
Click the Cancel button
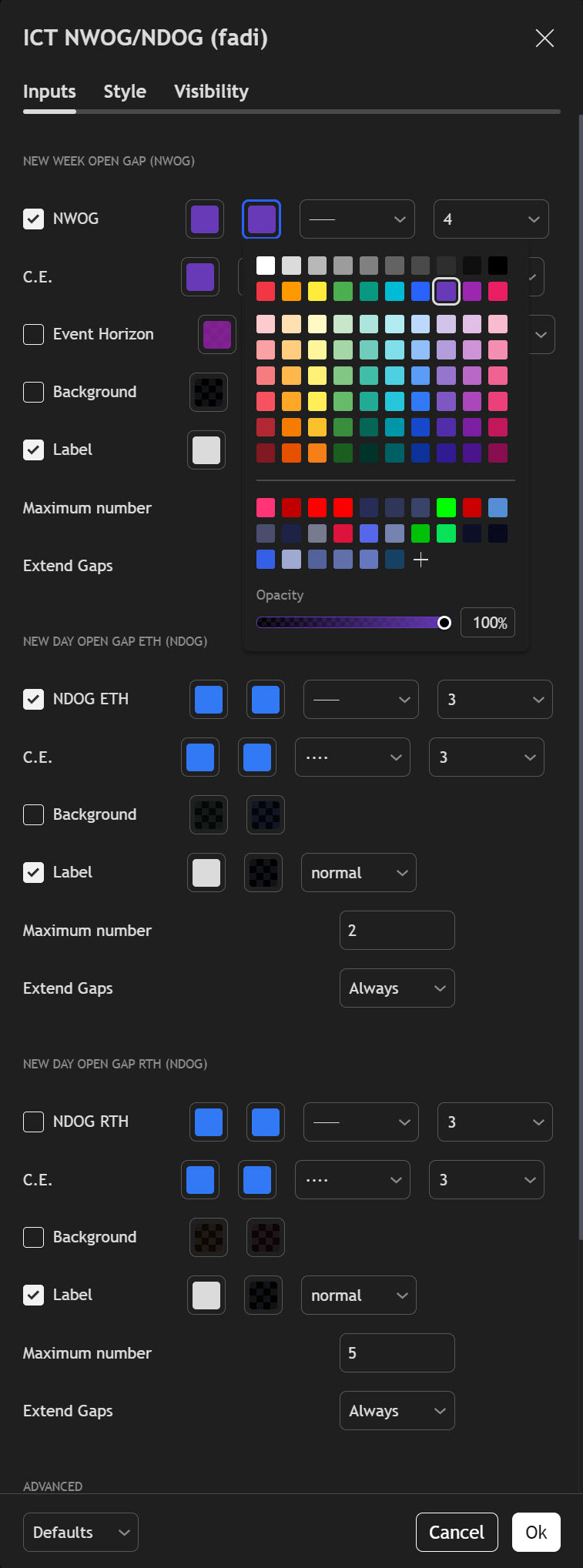pos(457,1532)
